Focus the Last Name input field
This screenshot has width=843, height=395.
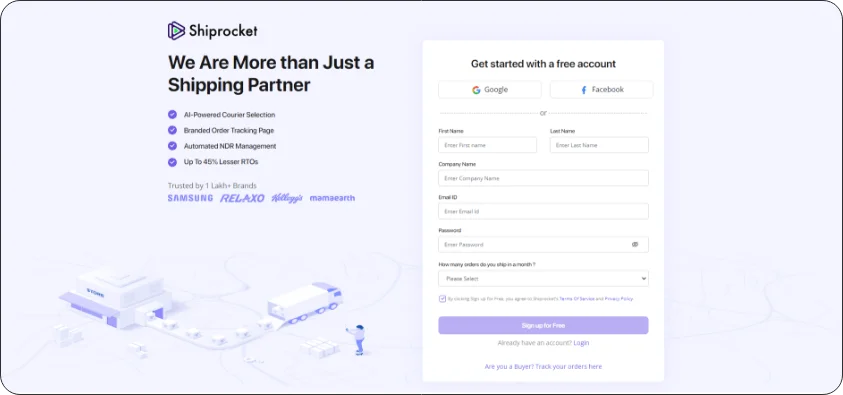(599, 145)
